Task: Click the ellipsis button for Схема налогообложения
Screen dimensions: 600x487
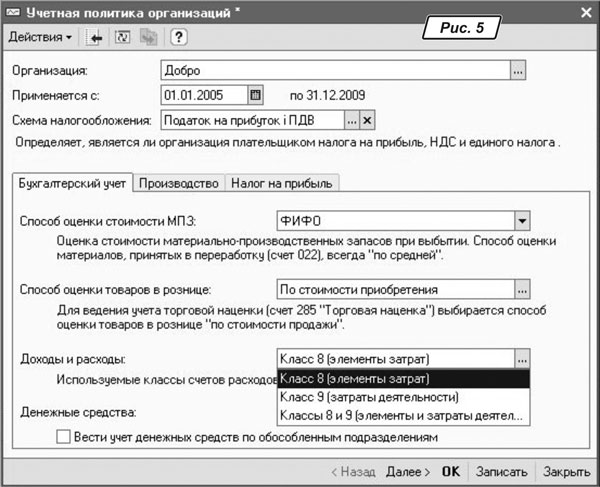Action: 351,121
